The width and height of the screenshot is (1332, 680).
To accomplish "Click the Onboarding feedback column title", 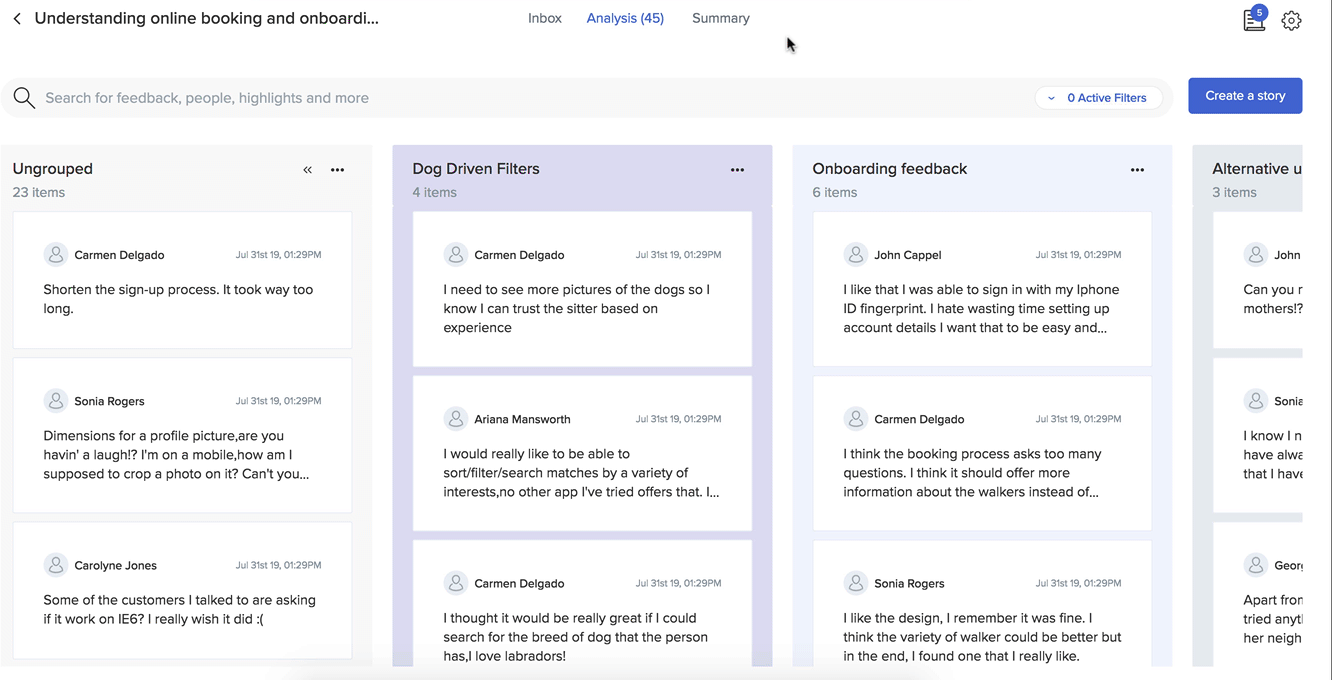I will (889, 169).
